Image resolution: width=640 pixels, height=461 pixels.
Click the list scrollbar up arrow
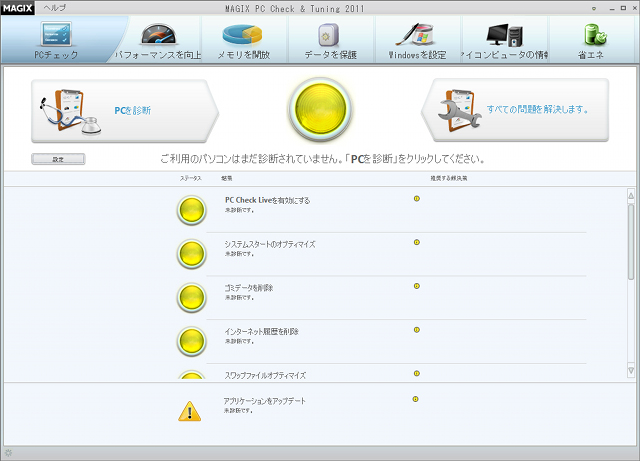click(x=631, y=196)
